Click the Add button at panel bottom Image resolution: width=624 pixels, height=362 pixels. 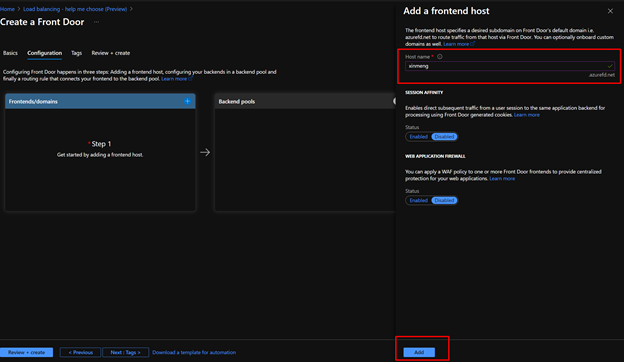pos(419,352)
